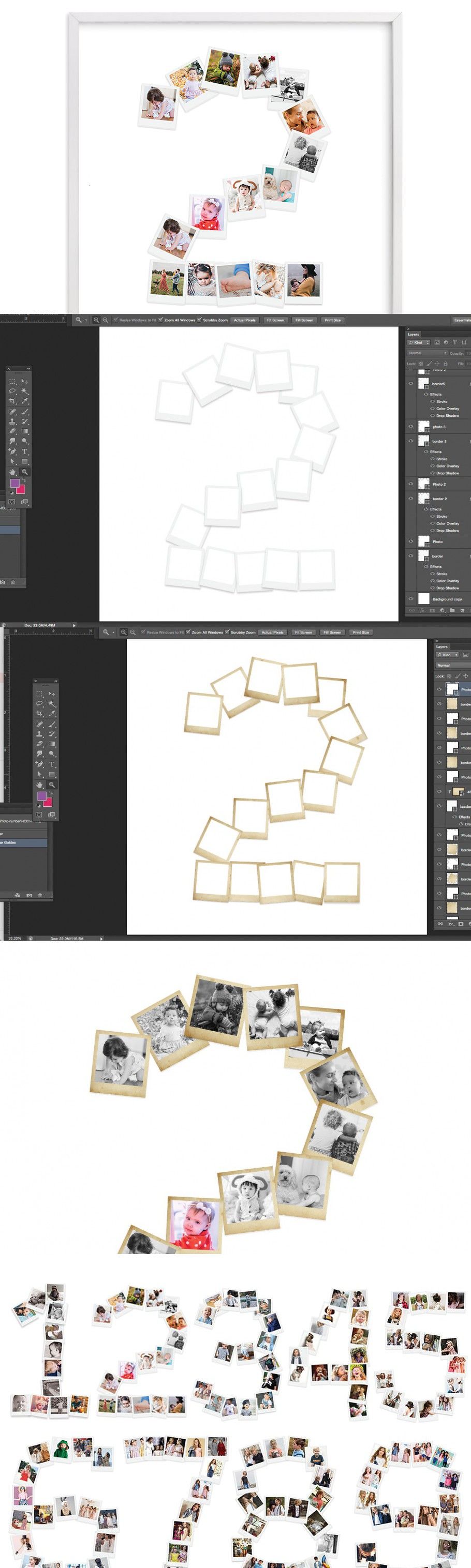Open Kind filter dropdown in white-frames Layers panel
Viewport: 471px width, 1568px height.
click(x=419, y=343)
